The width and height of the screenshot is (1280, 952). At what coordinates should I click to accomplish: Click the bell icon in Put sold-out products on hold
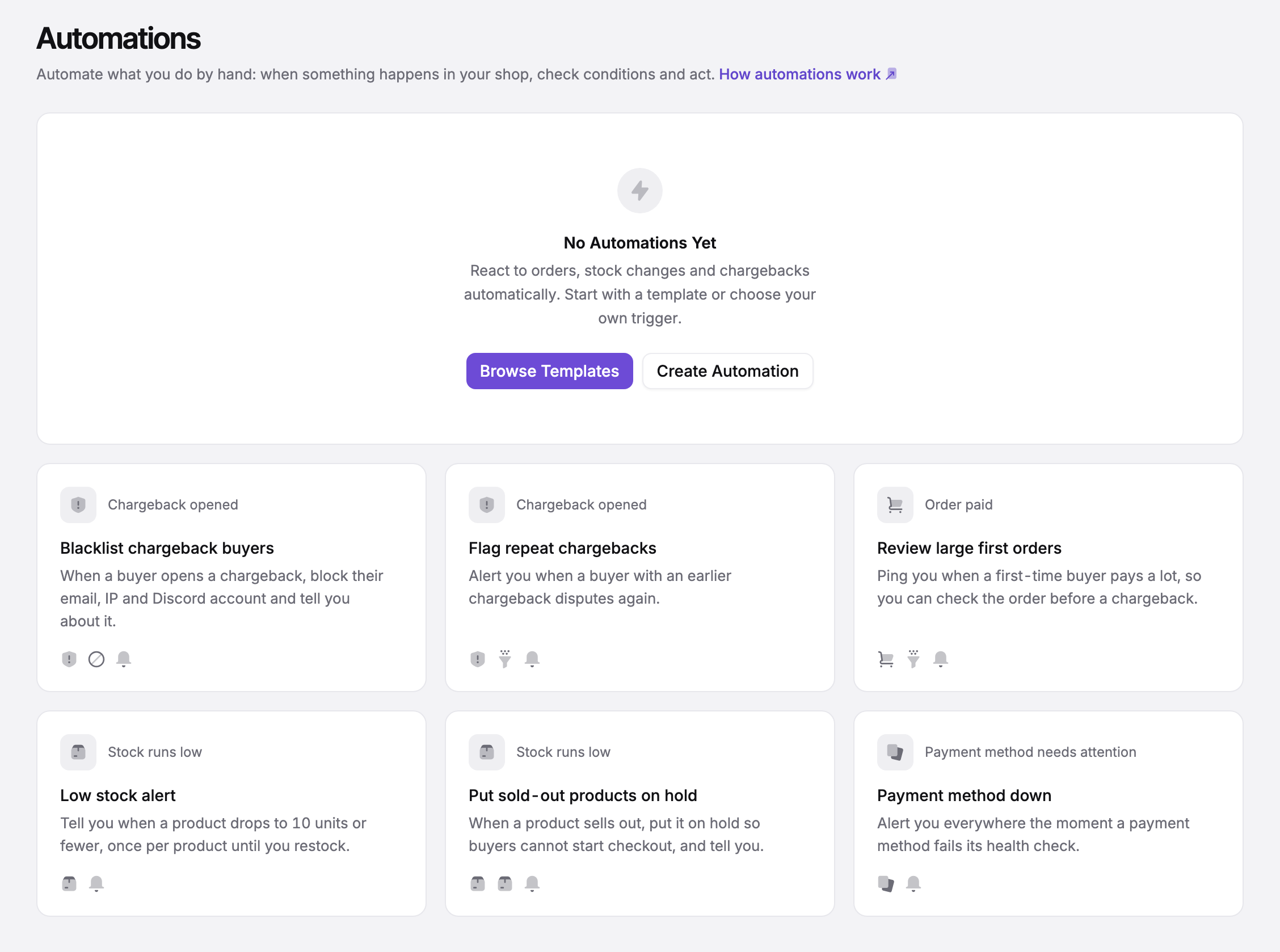(532, 883)
